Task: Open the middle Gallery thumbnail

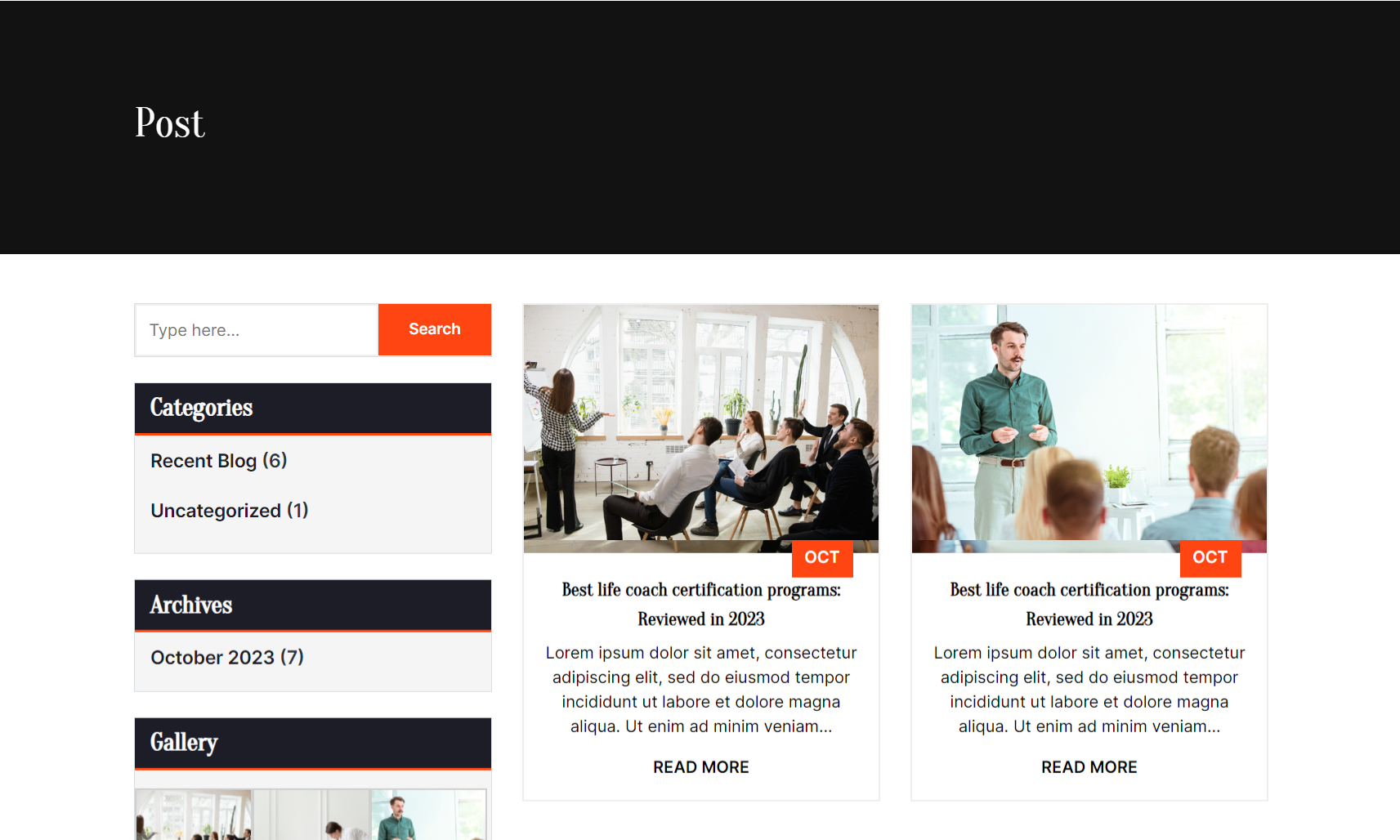Action: (311, 815)
